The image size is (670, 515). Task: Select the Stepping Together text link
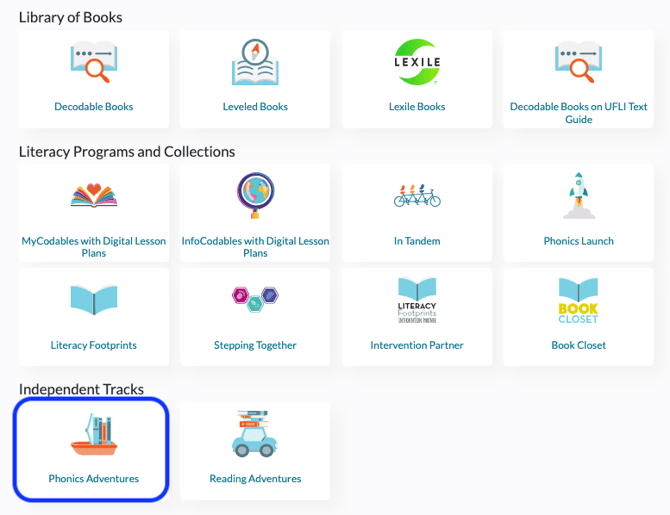(255, 345)
